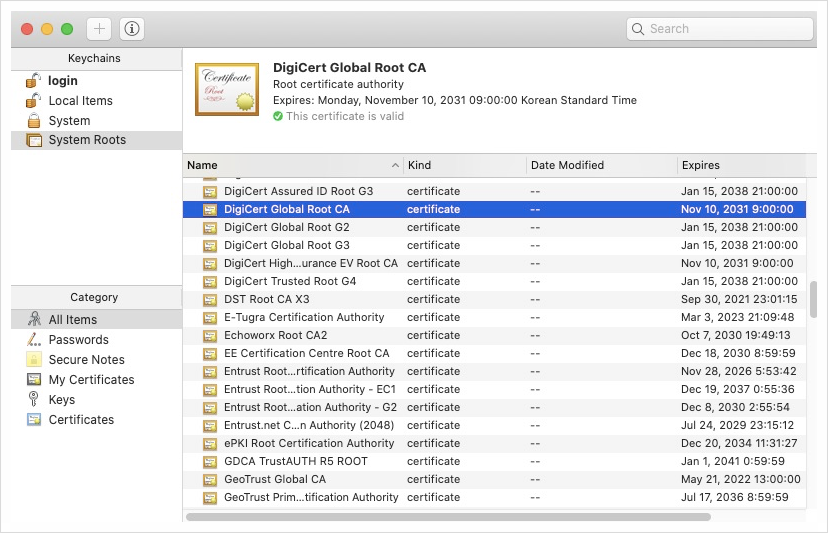
Task: Select DigiCert High...urance EV Root CA row
Action: point(494,263)
